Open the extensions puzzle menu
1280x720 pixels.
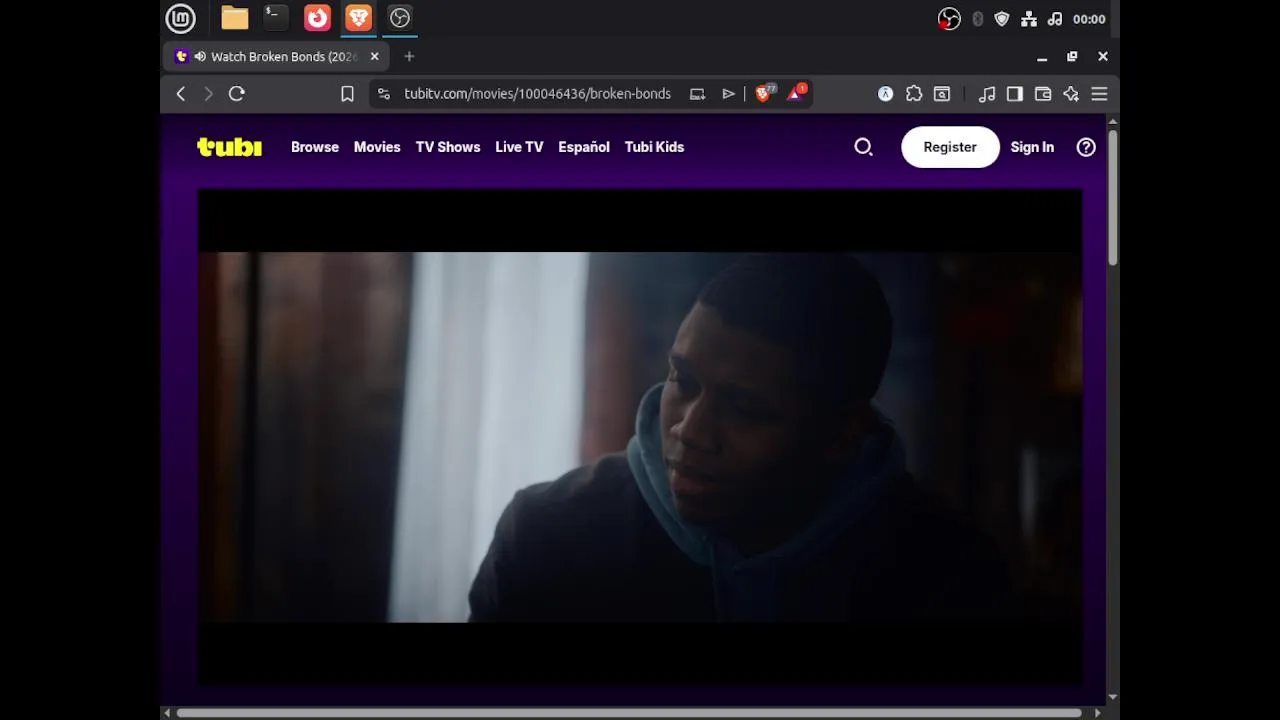pos(914,94)
